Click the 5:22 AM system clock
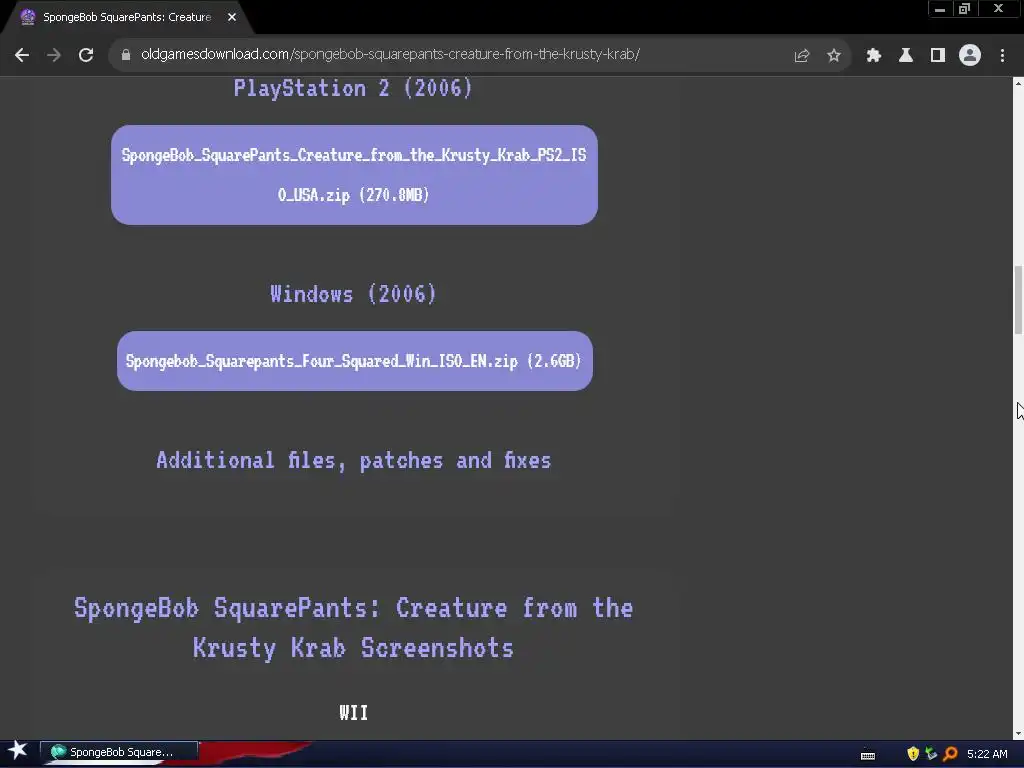The image size is (1024, 768). tap(987, 754)
